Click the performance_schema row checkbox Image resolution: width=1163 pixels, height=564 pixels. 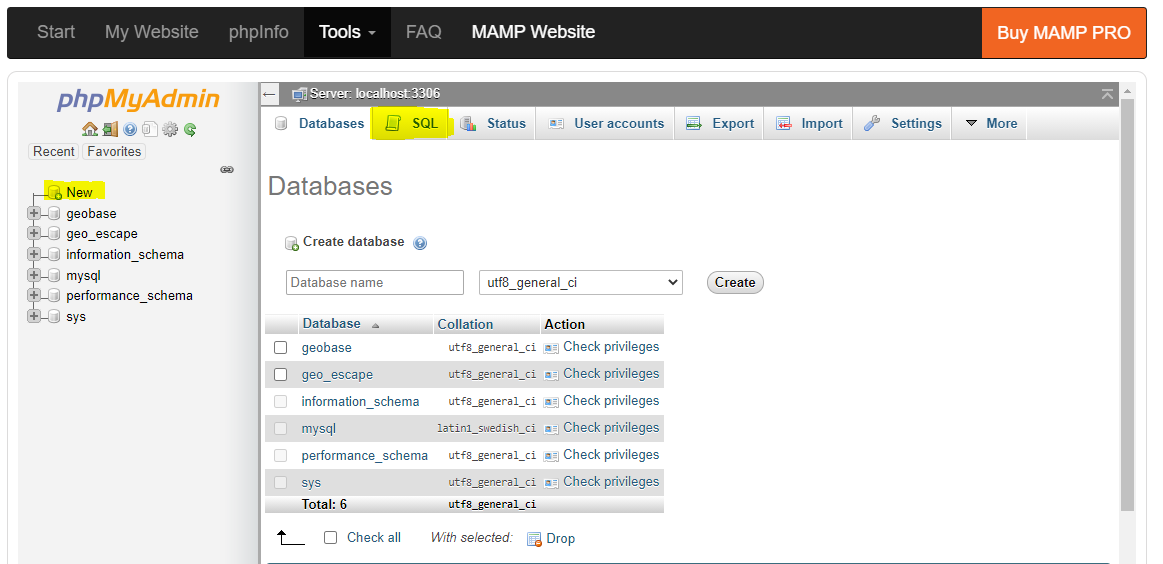point(280,455)
